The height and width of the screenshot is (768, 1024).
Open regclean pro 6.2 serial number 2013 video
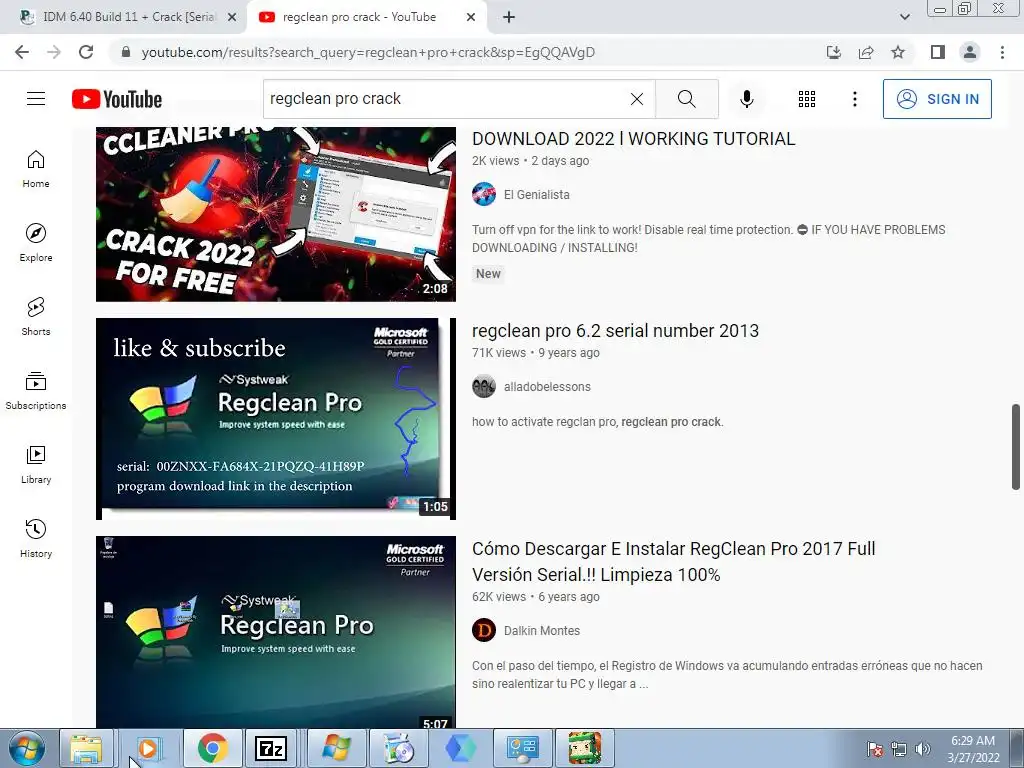[x=615, y=331]
